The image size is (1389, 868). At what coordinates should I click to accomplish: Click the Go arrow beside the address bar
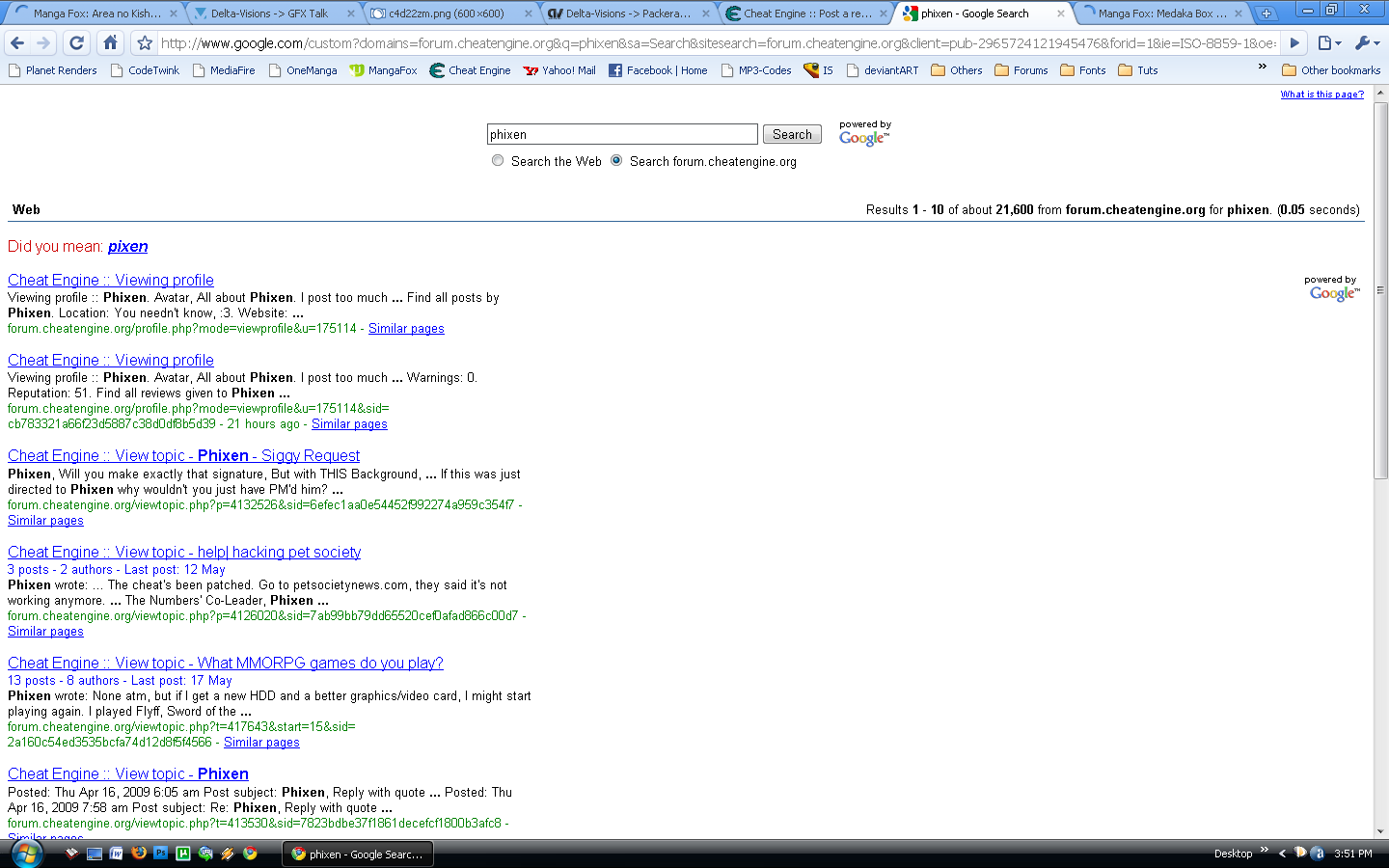[1295, 42]
